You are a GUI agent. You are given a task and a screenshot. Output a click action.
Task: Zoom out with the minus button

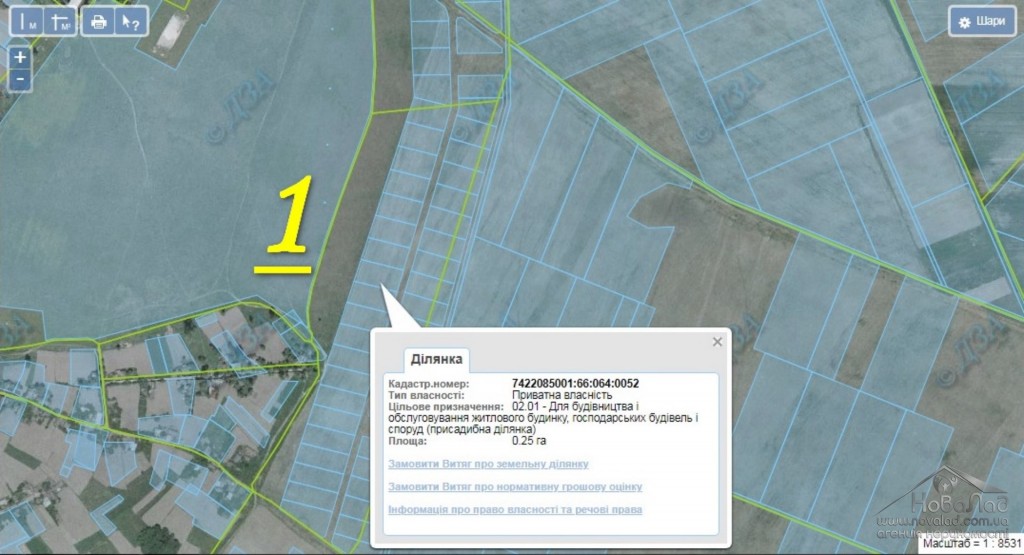pos(21,80)
